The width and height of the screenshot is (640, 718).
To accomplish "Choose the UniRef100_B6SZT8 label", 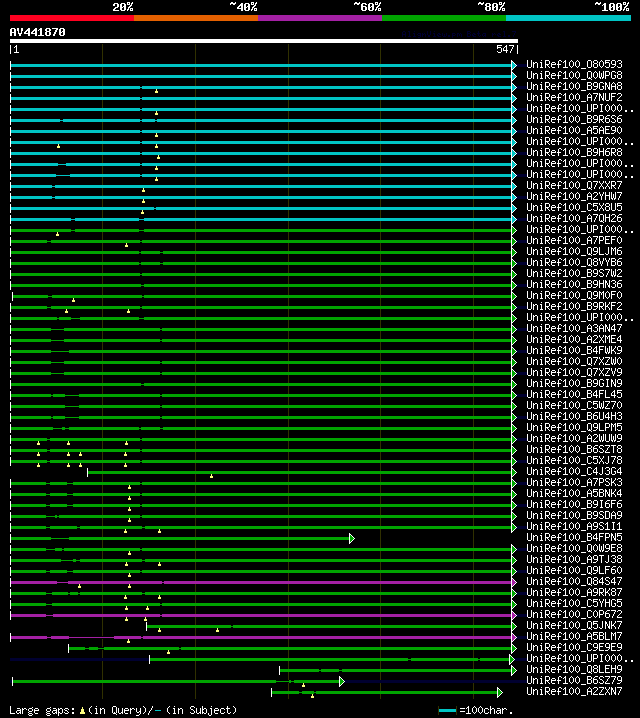I will click(574, 449).
